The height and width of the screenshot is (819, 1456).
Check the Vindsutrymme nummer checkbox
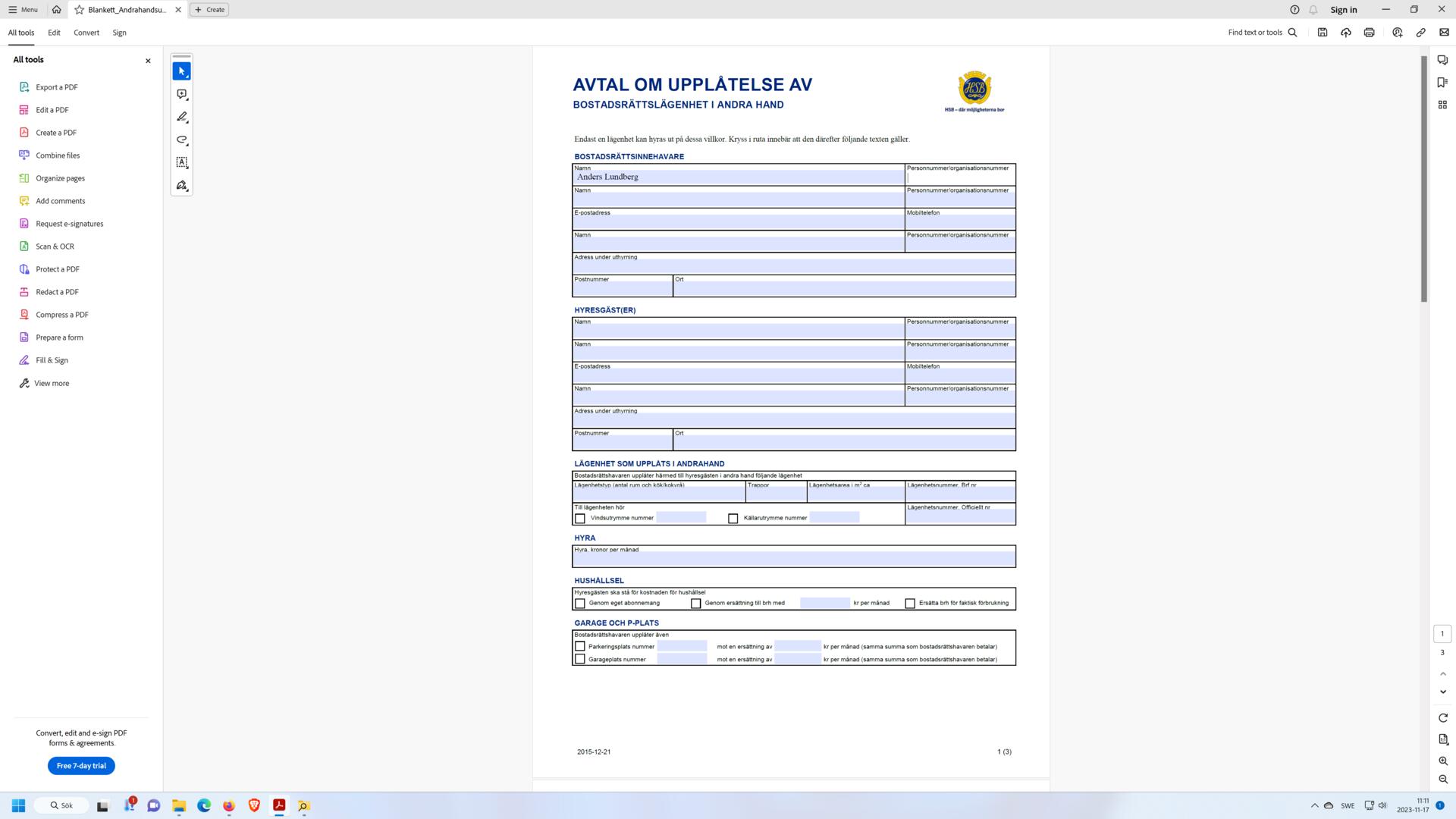[580, 518]
